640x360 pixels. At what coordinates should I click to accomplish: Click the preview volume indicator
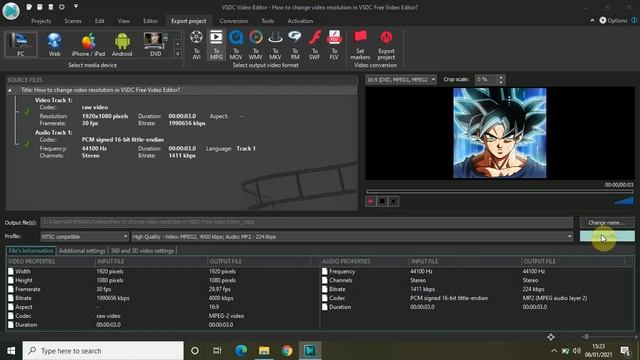pos(624,201)
